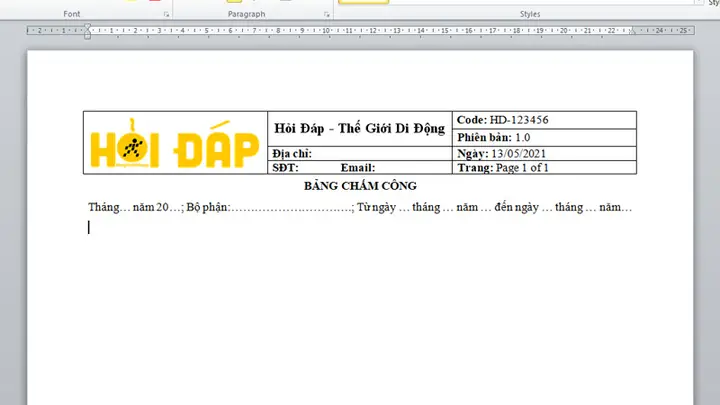The width and height of the screenshot is (720, 405).
Task: Click the Hỏi Đáp logo image
Action: pos(174,143)
